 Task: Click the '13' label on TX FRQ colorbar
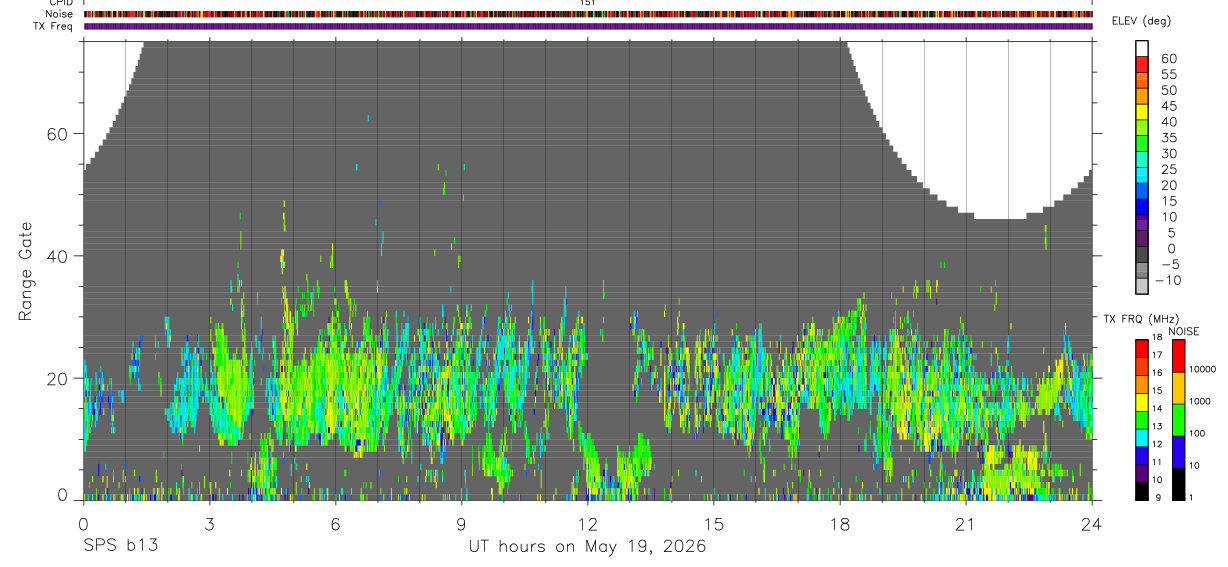(1157, 427)
